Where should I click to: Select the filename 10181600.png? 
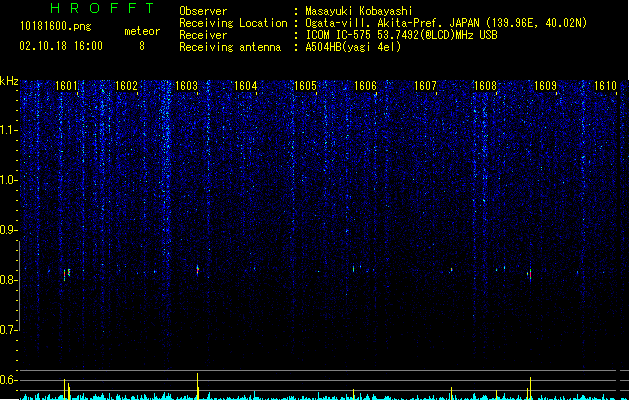(x=56, y=27)
